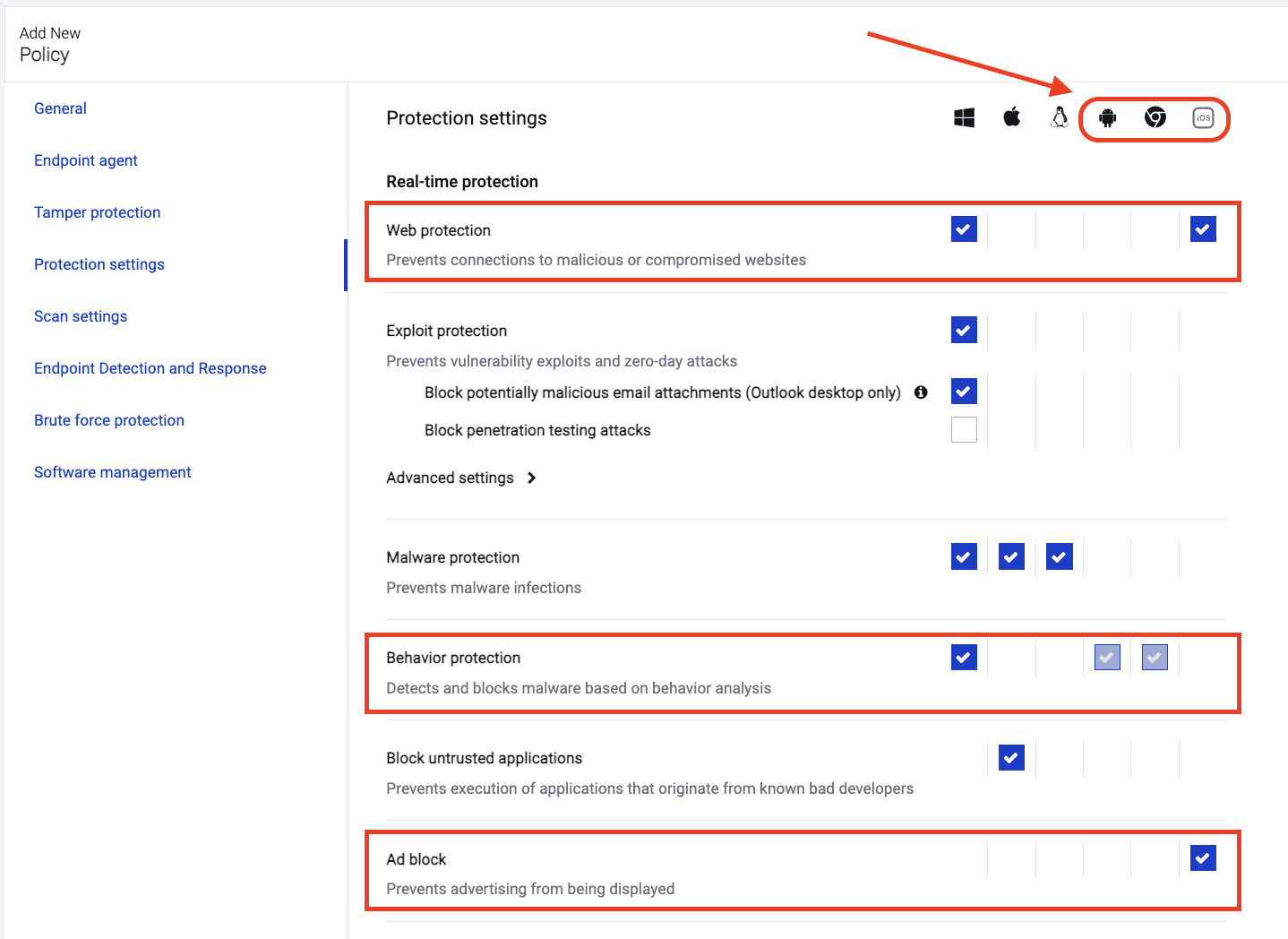Click the Apple macOS platform icon
This screenshot has height=939, width=1288.
1012,117
